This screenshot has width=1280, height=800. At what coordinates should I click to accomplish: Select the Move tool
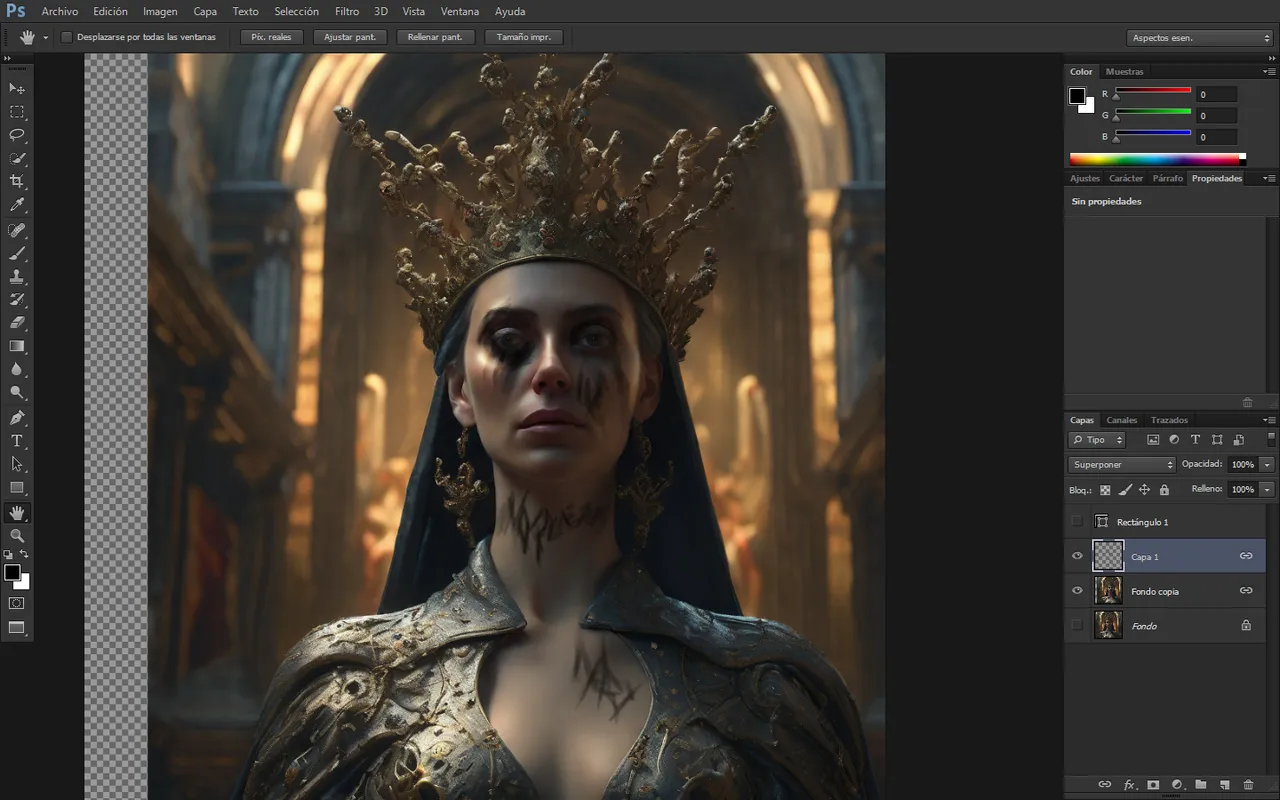17,88
